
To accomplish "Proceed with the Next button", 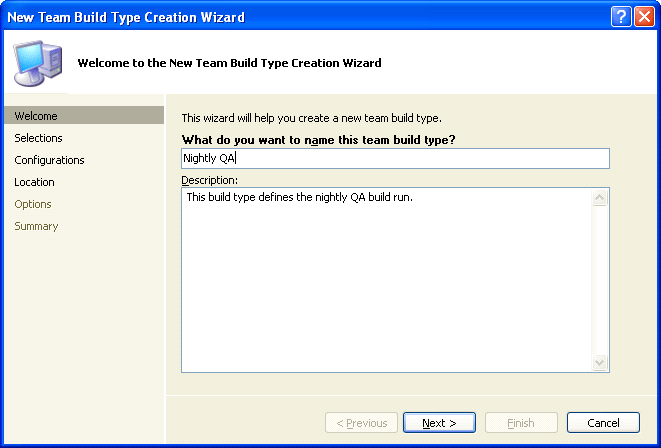I will tap(439, 423).
